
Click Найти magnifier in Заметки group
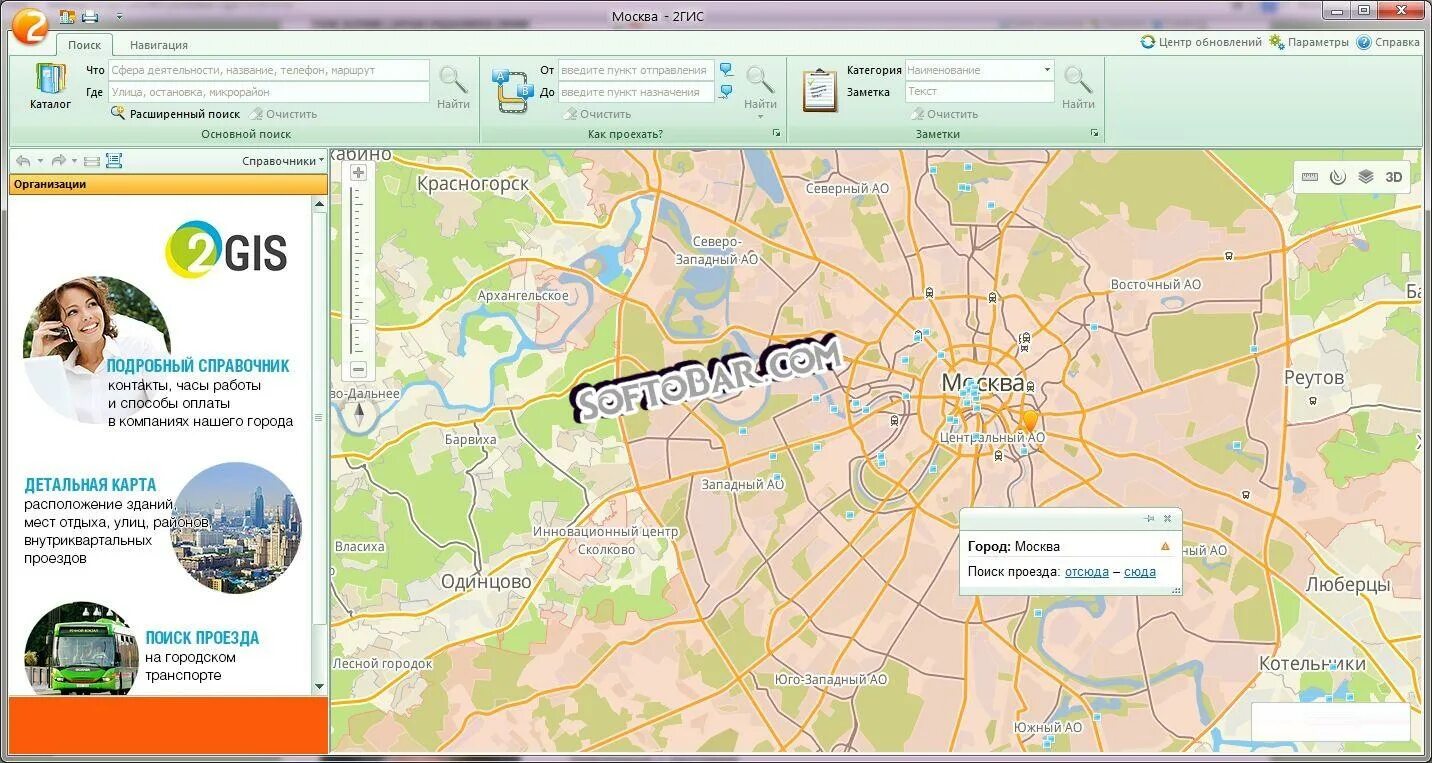(x=1078, y=87)
